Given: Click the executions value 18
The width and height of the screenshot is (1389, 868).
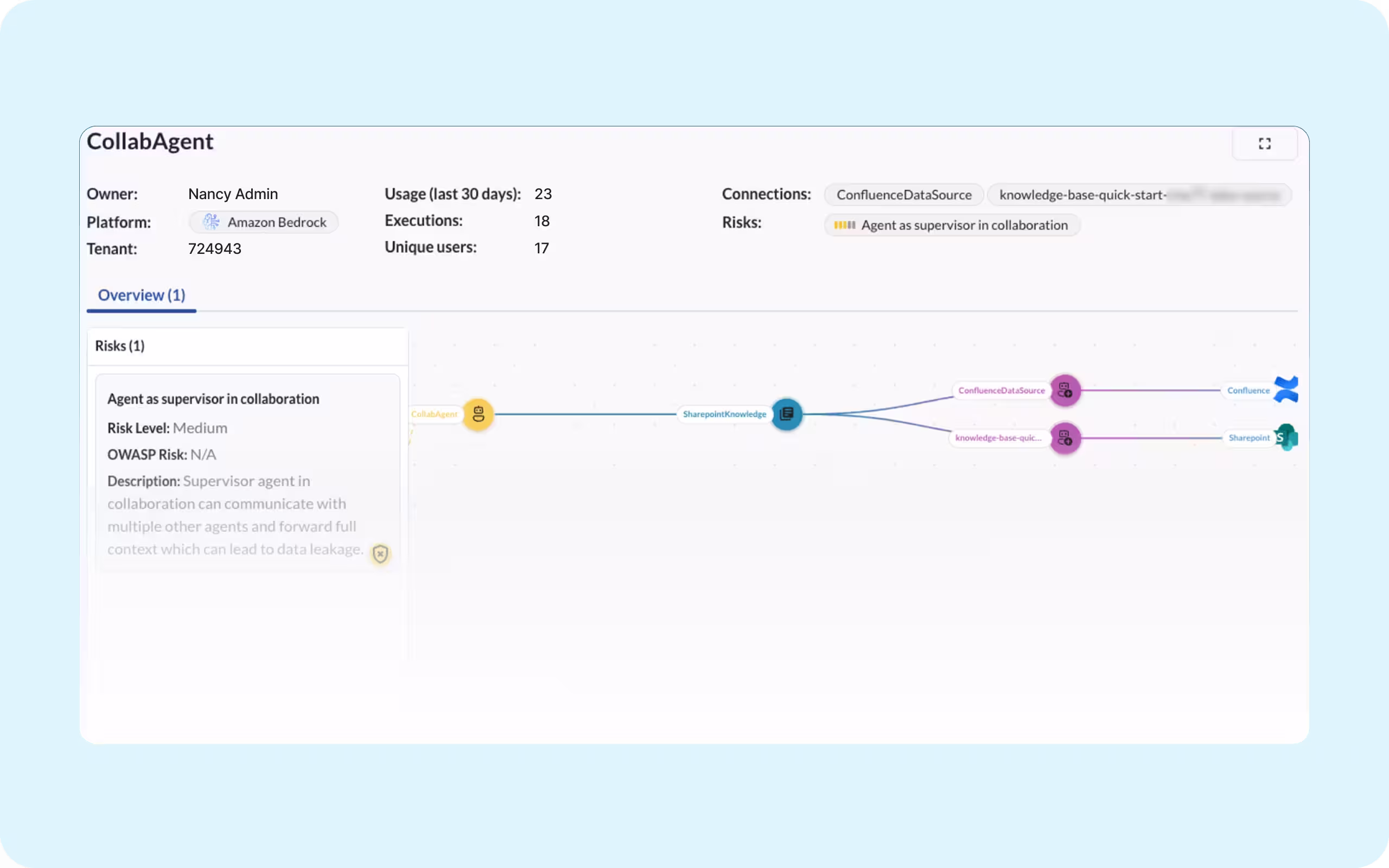Looking at the screenshot, I should (542, 221).
